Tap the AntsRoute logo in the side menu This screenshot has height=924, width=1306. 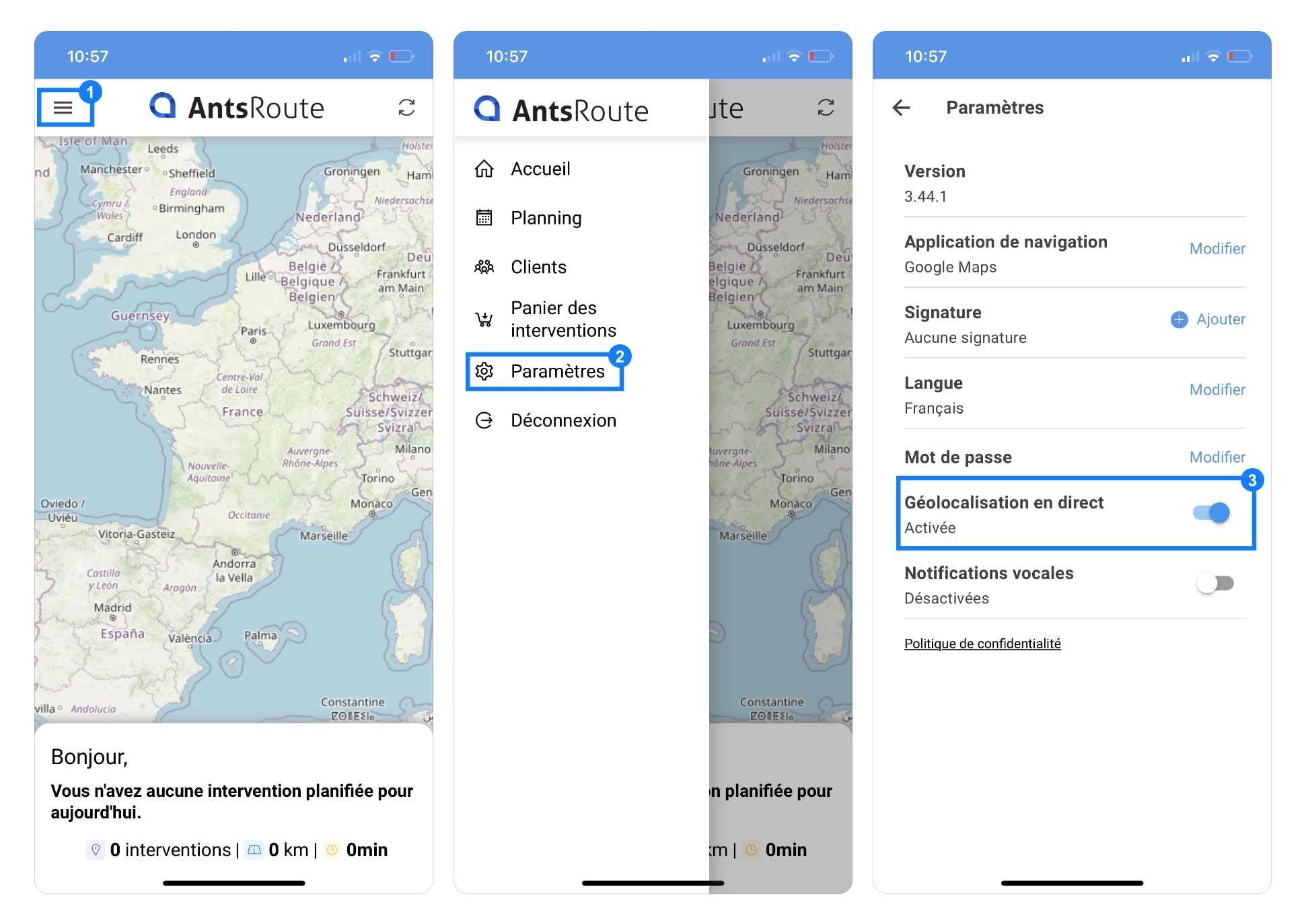pyautogui.click(x=561, y=110)
